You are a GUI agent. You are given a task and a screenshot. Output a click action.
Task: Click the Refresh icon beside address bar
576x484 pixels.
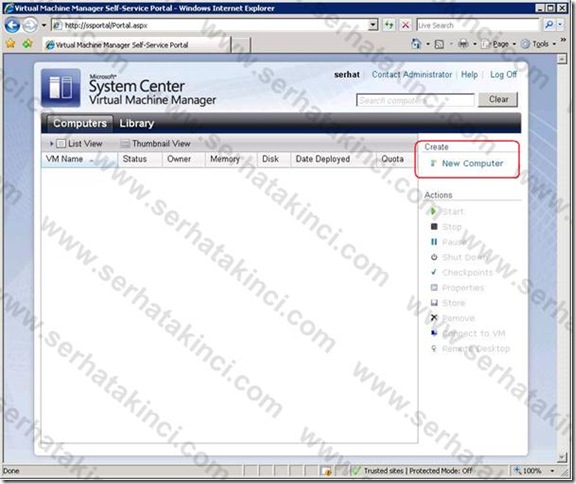(x=389, y=25)
